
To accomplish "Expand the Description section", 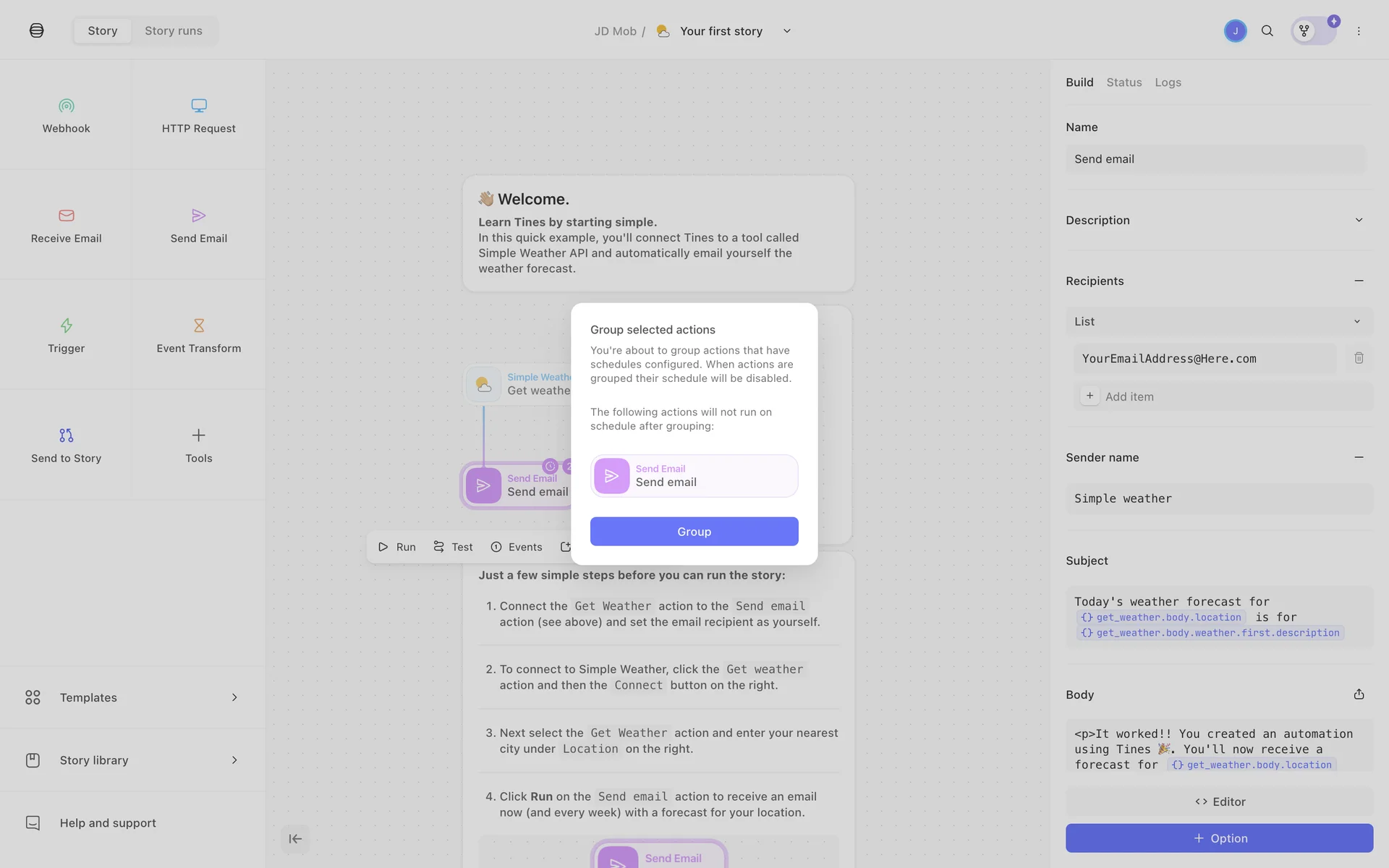I will 1359,220.
